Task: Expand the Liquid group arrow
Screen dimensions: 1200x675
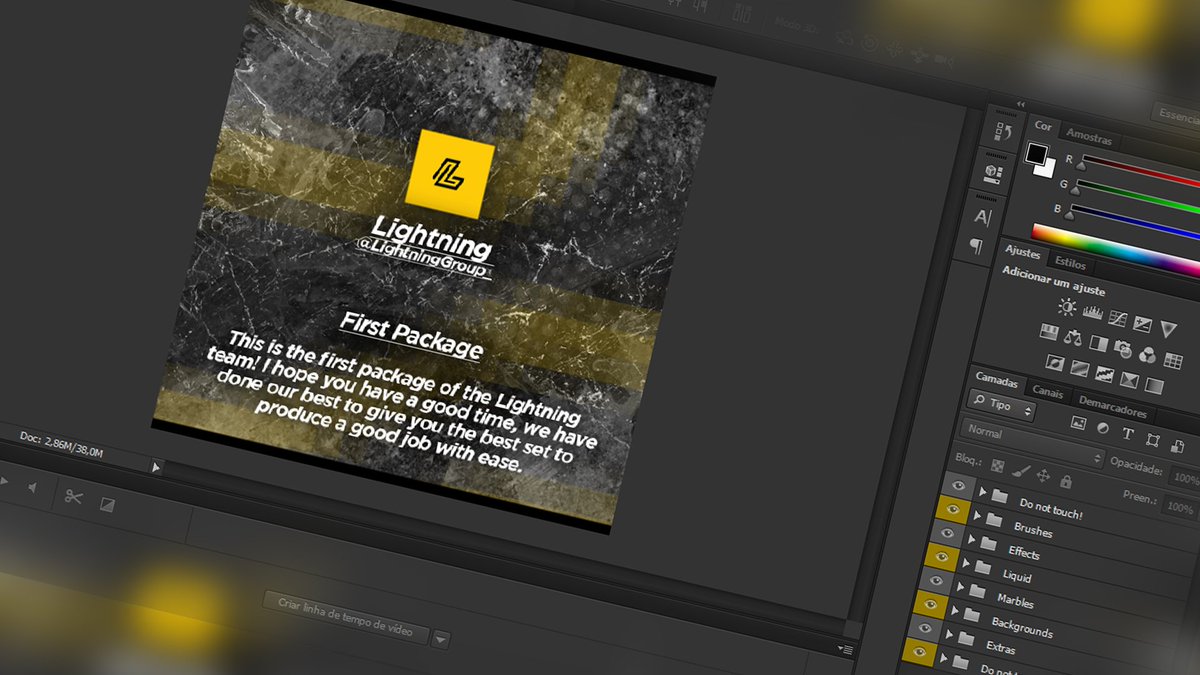Action: tap(966, 564)
